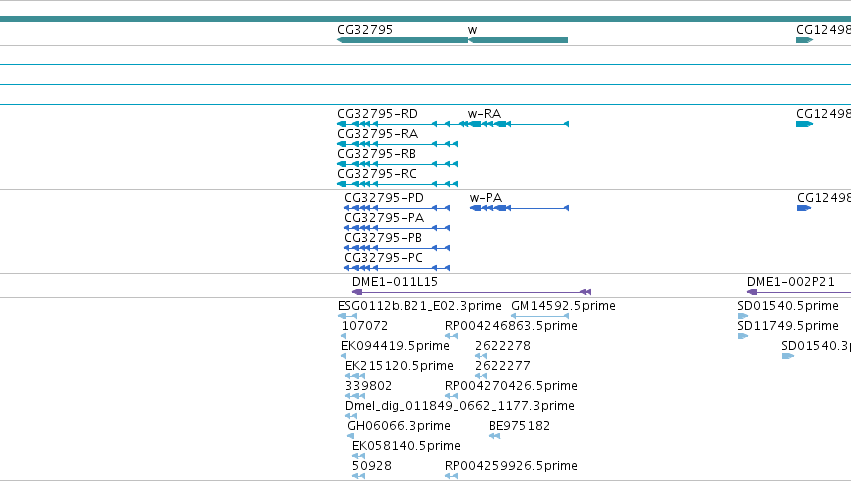Click the GH06066.3prime EST feature
851x481 pixels.
351,436
